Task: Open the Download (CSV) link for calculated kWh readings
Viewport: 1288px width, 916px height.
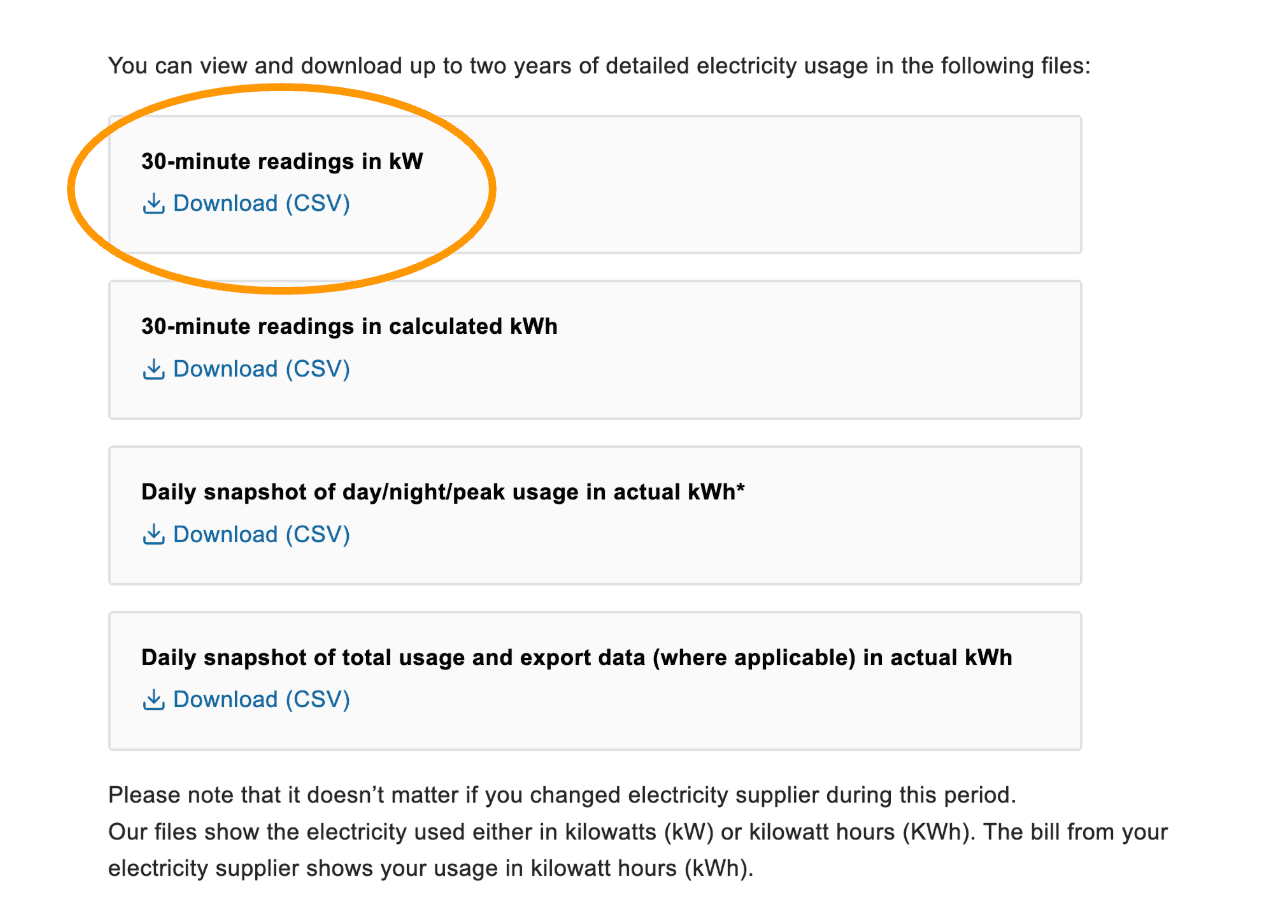Action: pyautogui.click(x=261, y=369)
